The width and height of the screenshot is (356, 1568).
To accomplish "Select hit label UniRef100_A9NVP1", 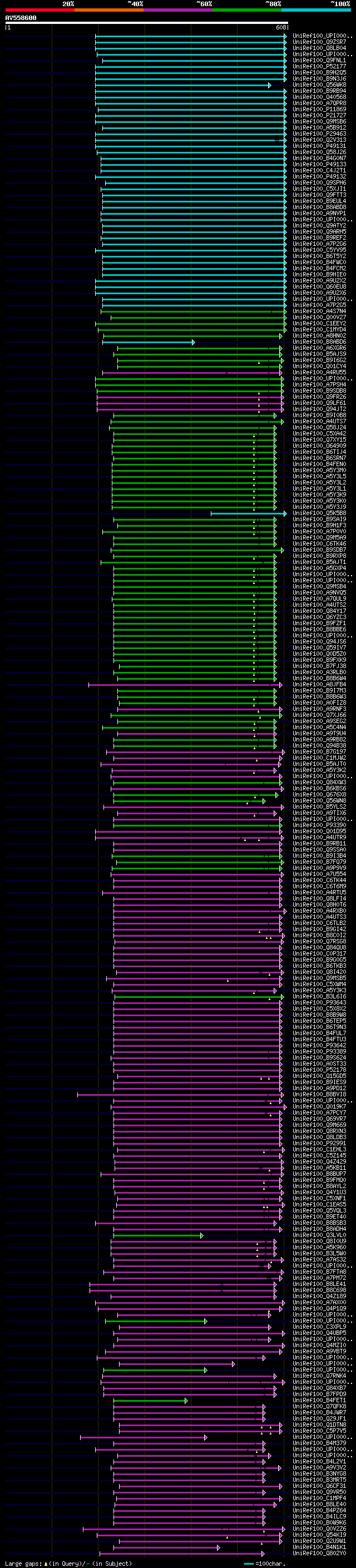I will coord(319,214).
